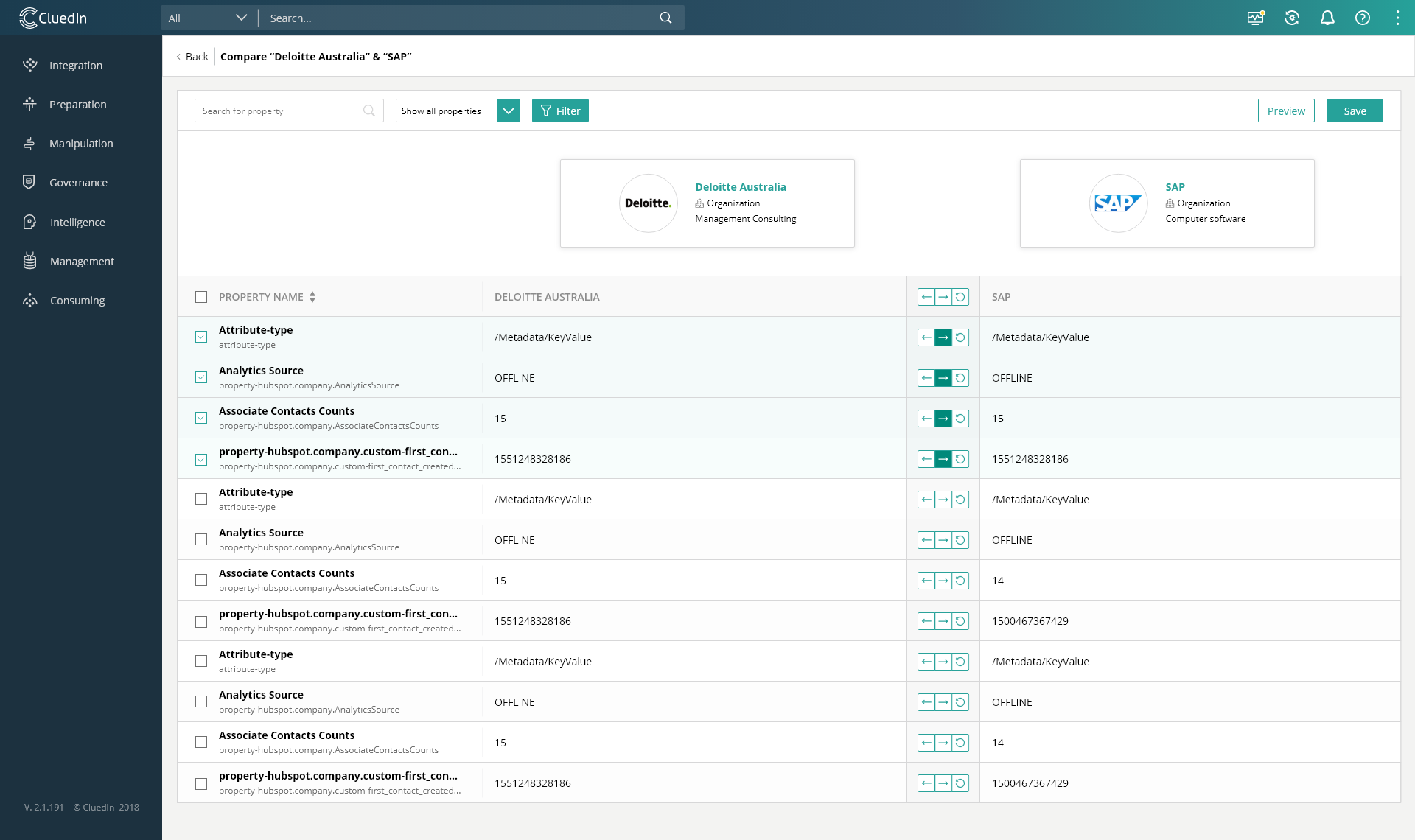Click right arrow in checked Analytics Source row
This screenshot has height=840, width=1415.
tap(943, 378)
